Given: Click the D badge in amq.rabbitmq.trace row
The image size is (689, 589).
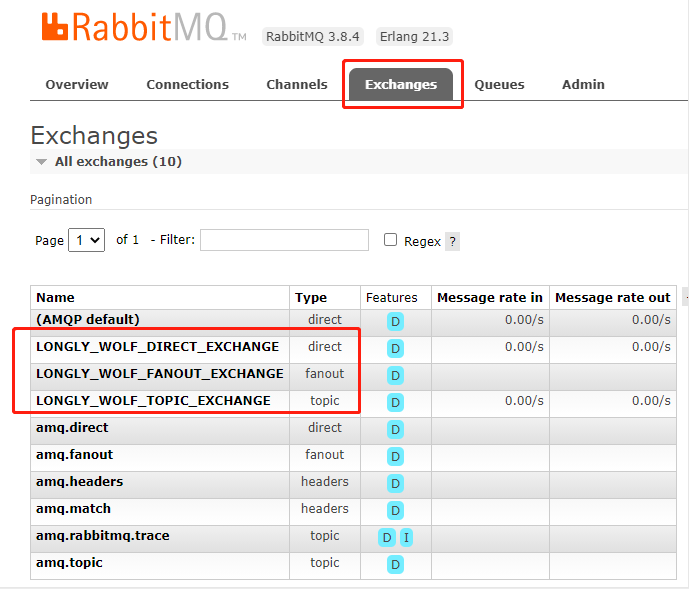Looking at the screenshot, I should 387,538.
